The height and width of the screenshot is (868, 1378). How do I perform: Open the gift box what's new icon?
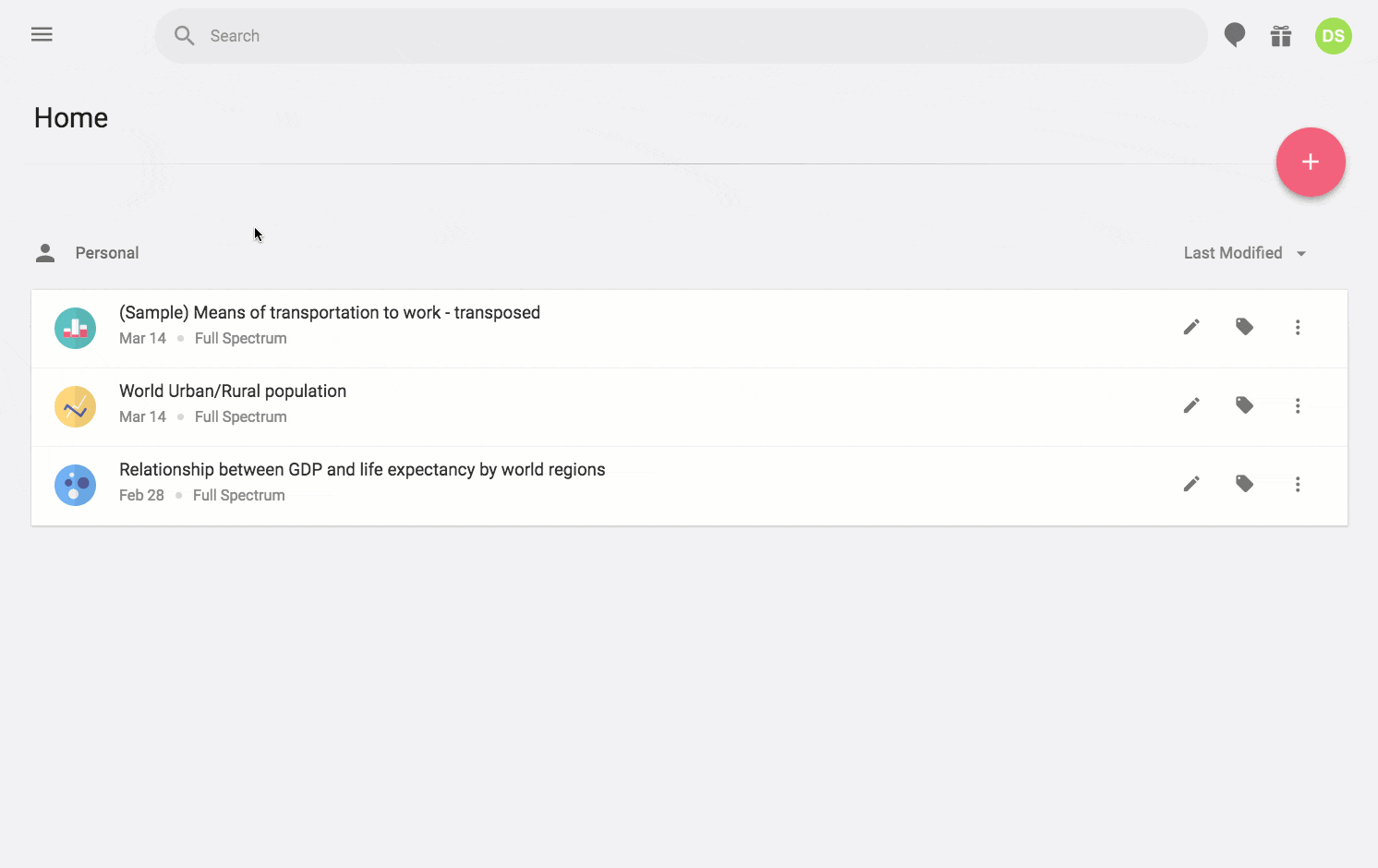pyautogui.click(x=1281, y=36)
